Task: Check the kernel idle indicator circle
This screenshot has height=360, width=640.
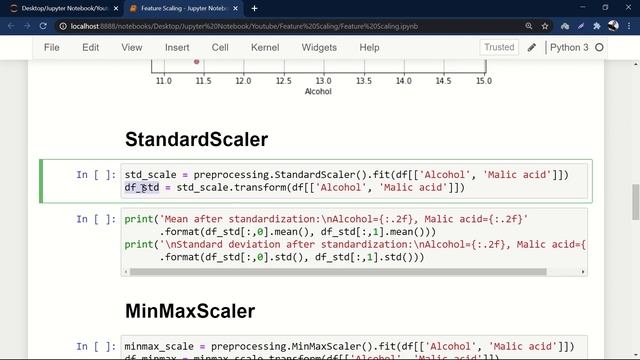Action: click(599, 47)
